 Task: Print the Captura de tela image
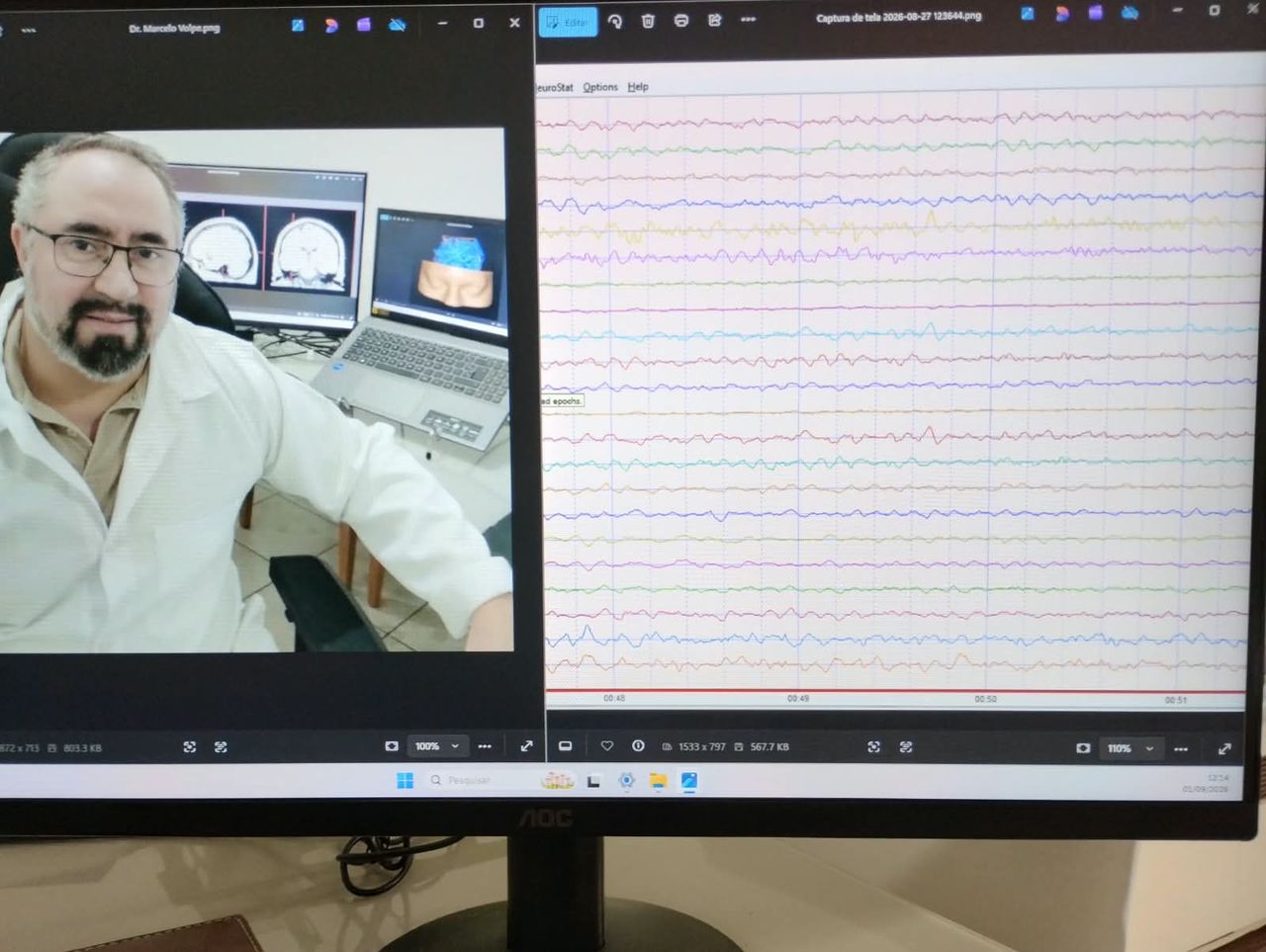[681, 21]
